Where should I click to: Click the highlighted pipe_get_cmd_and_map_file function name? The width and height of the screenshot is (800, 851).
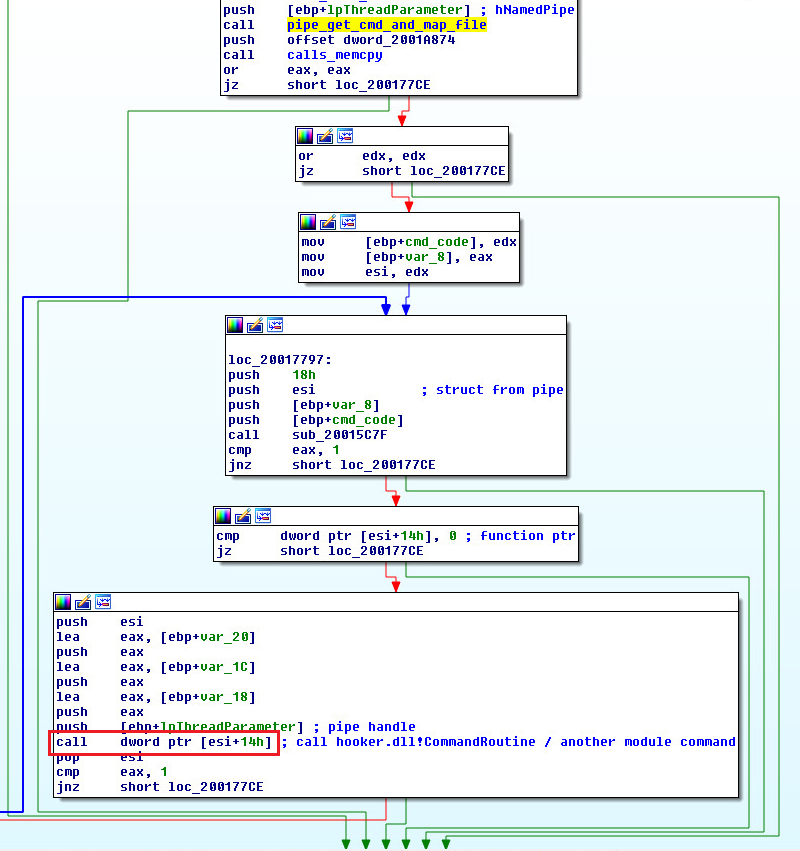(x=386, y=25)
